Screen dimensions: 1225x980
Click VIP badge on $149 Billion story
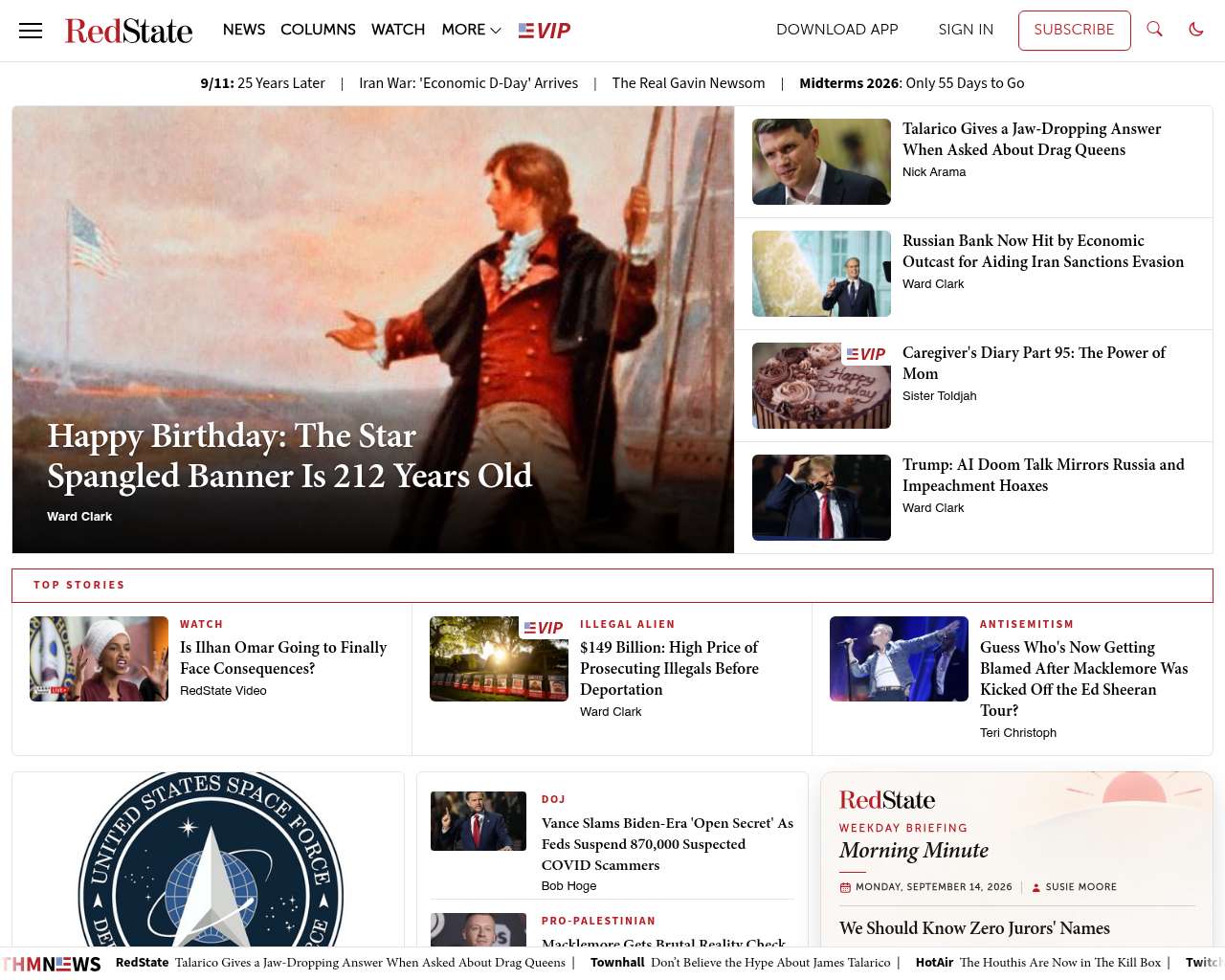pos(544,628)
